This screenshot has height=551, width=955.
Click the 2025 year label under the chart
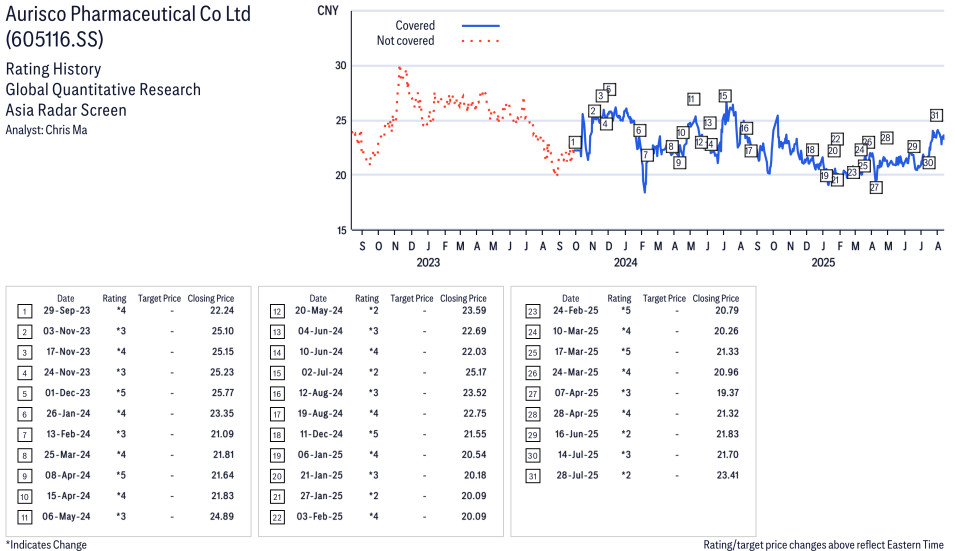(x=823, y=262)
